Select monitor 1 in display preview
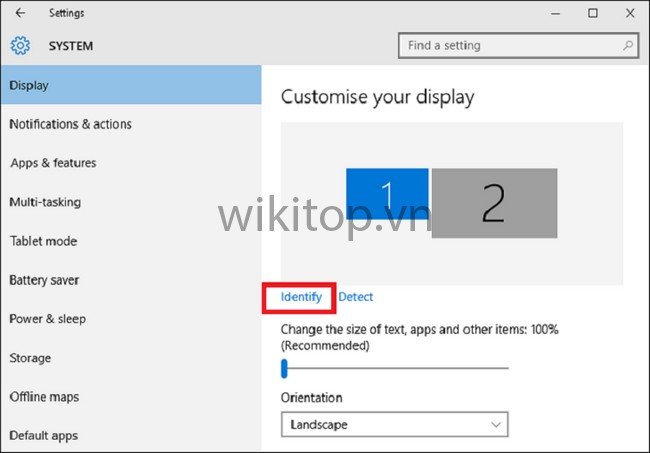650x453 pixels. point(387,201)
